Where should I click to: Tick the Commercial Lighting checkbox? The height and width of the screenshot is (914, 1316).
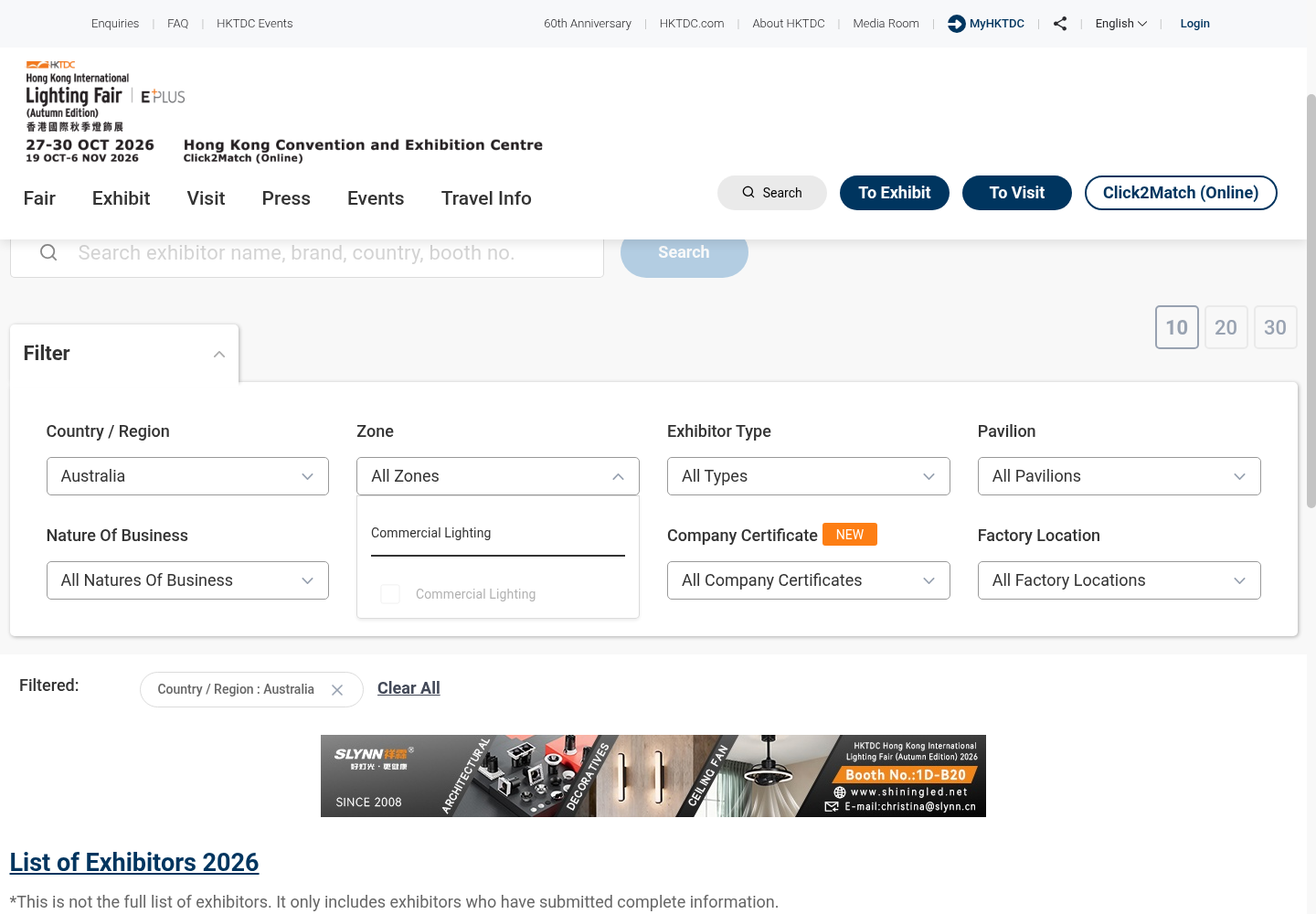coord(390,594)
